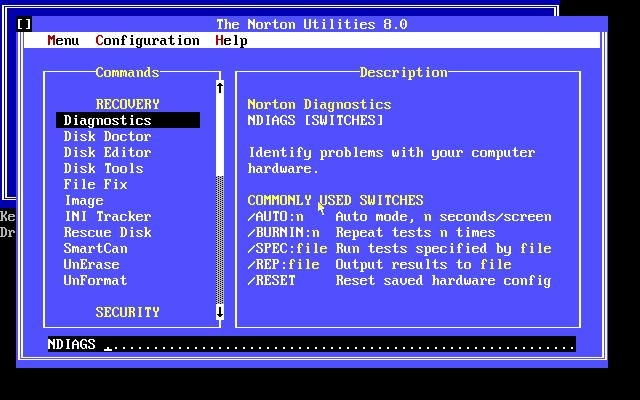
Task: Select Disk Editor command
Action: pos(107,152)
